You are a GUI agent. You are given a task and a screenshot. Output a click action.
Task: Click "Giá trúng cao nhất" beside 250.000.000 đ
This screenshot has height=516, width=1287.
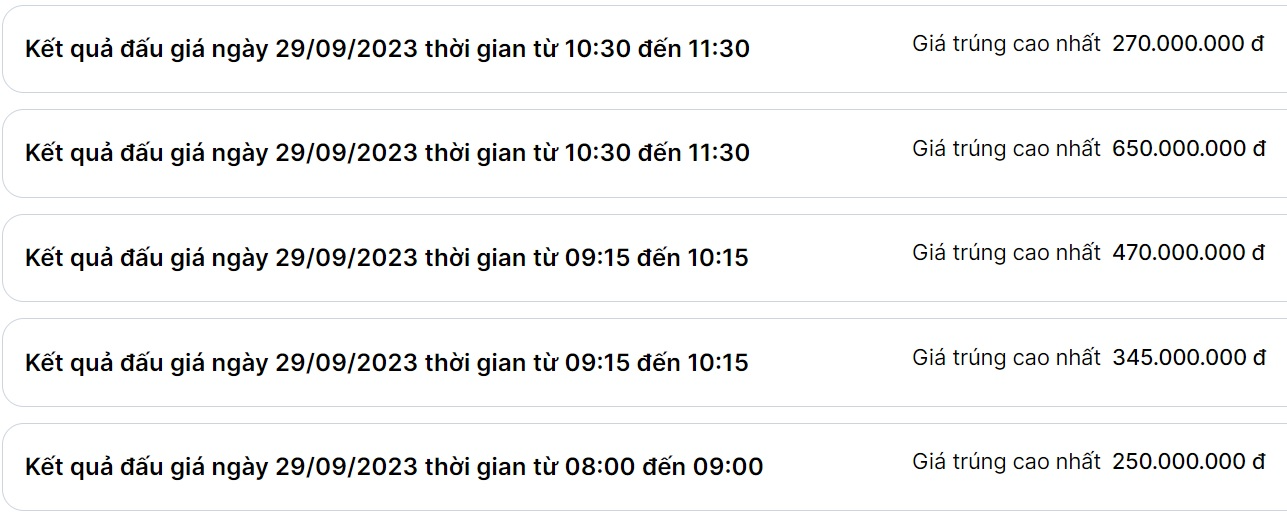[1006, 462]
